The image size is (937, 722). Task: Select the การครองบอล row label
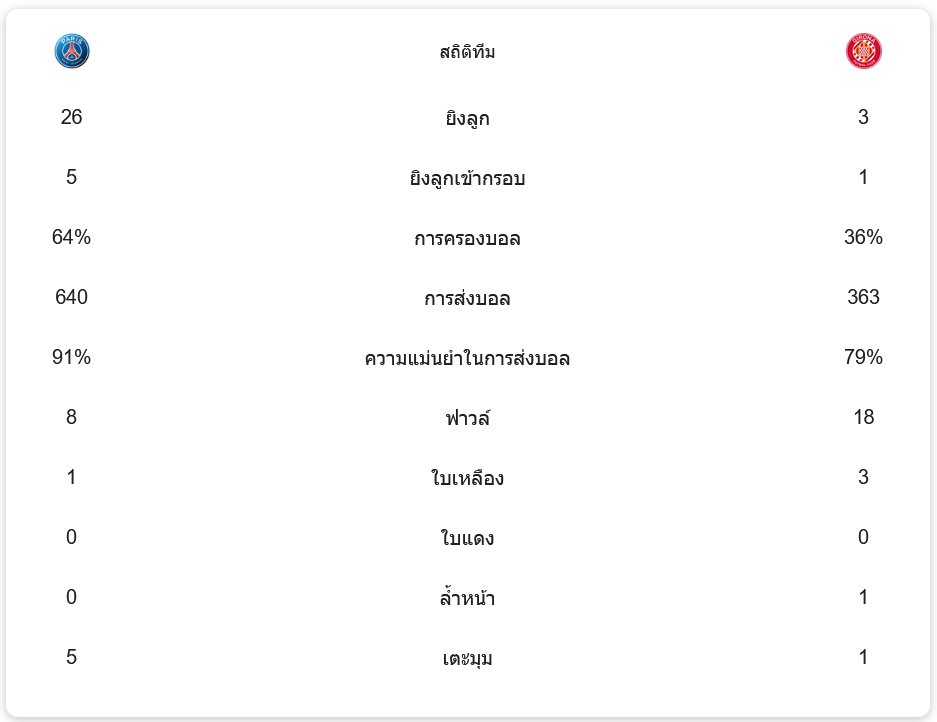[x=467, y=239]
